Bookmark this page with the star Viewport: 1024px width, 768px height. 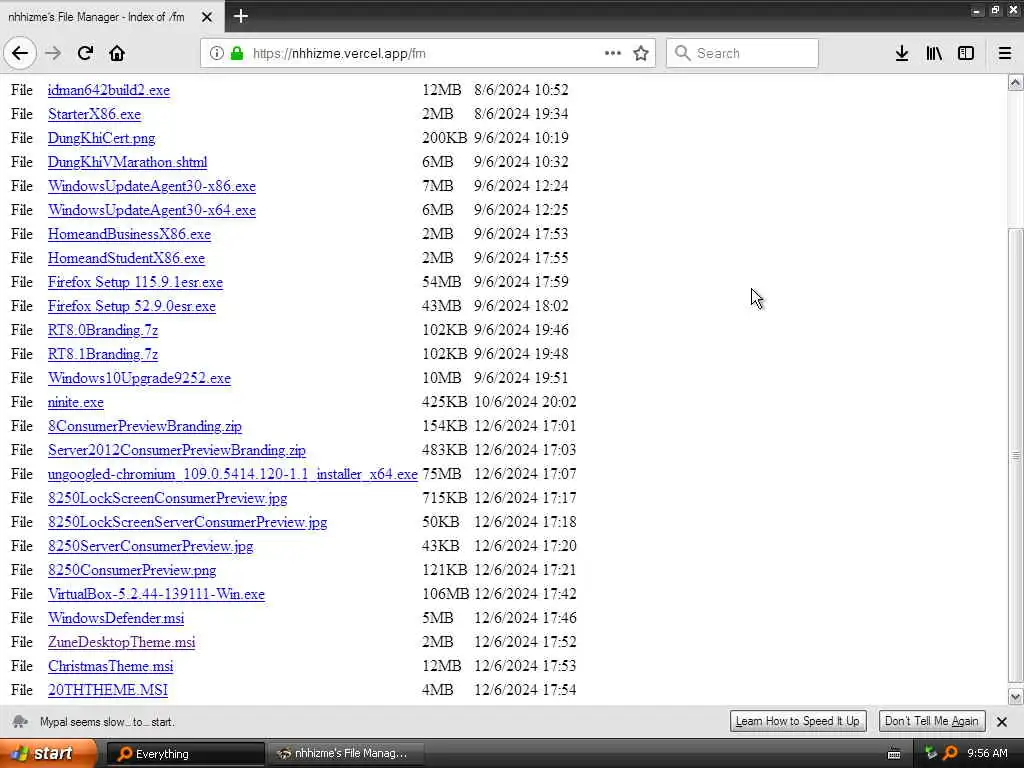click(641, 53)
